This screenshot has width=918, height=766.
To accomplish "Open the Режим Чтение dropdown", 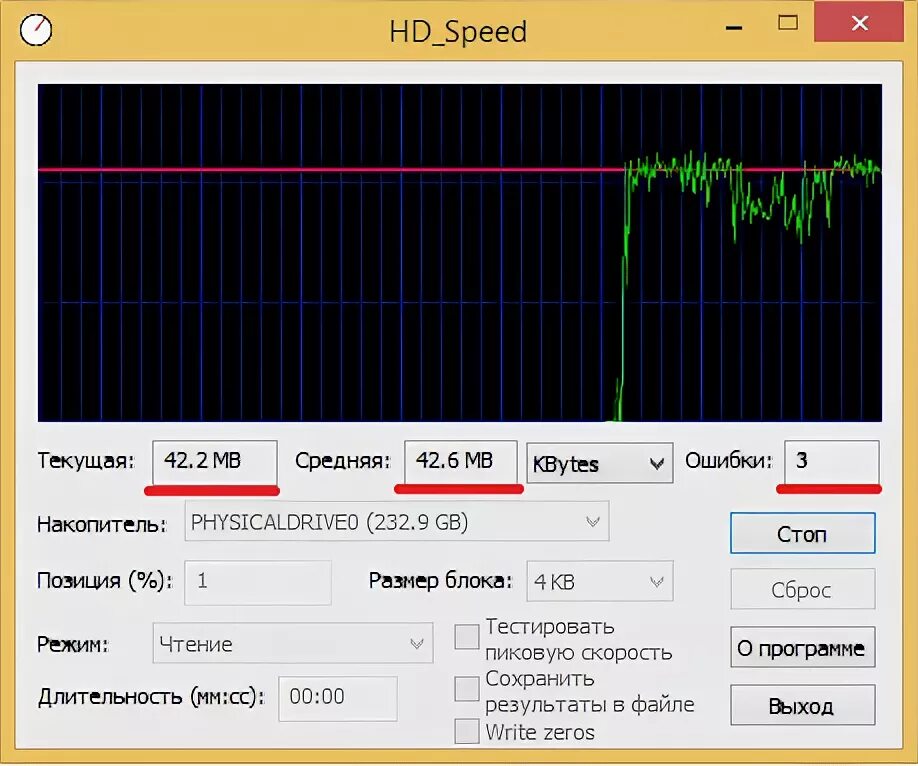I will pyautogui.click(x=293, y=644).
